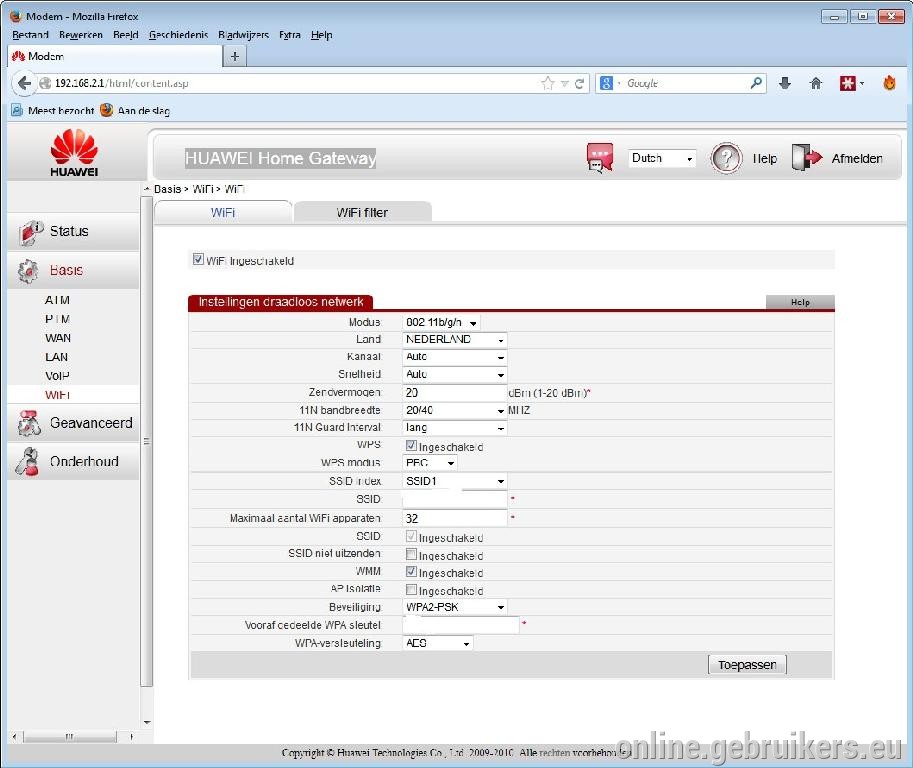Click the Help question mark icon
Image resolution: width=913 pixels, height=768 pixels.
[x=726, y=158]
